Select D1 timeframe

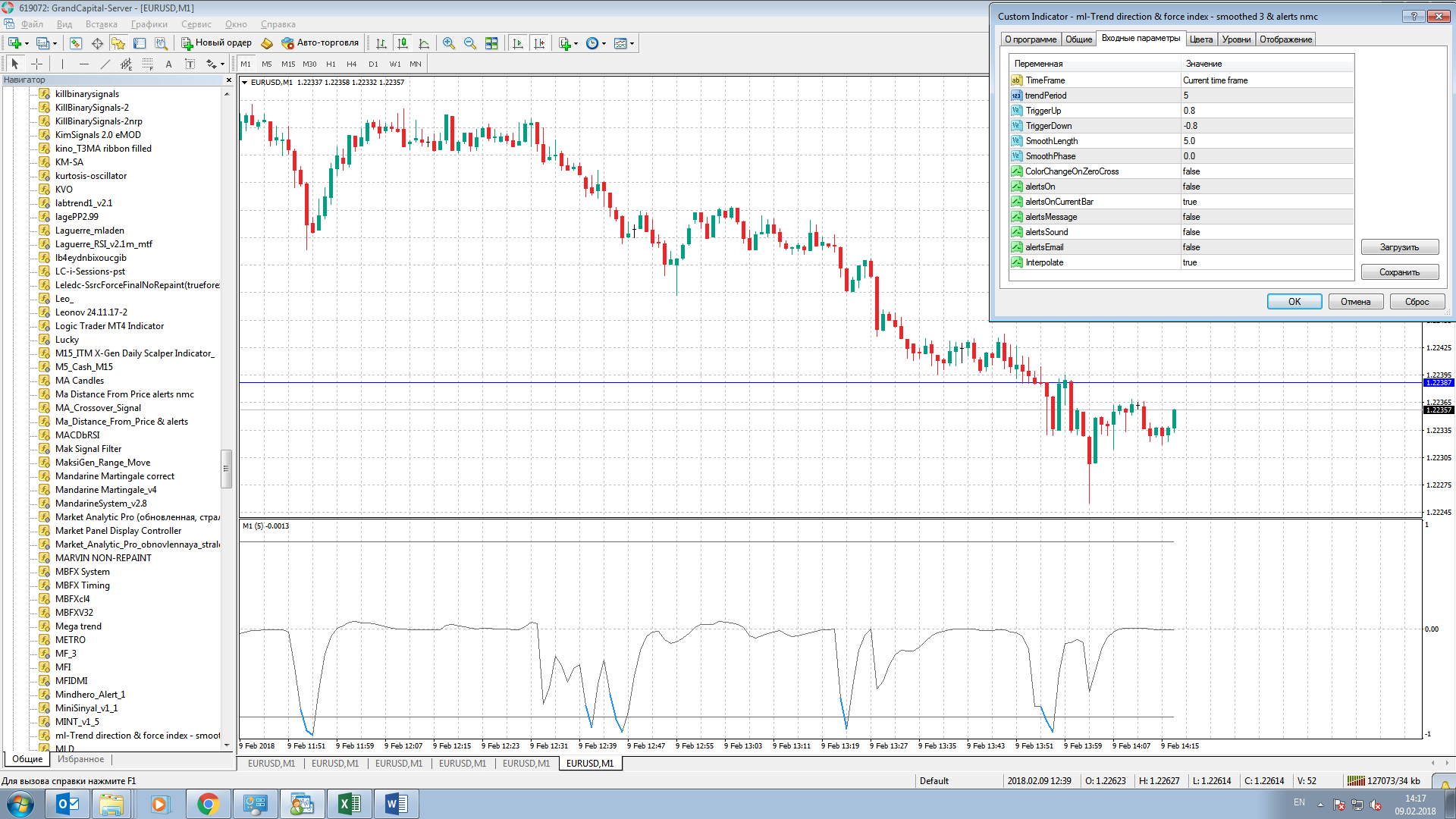click(x=373, y=64)
